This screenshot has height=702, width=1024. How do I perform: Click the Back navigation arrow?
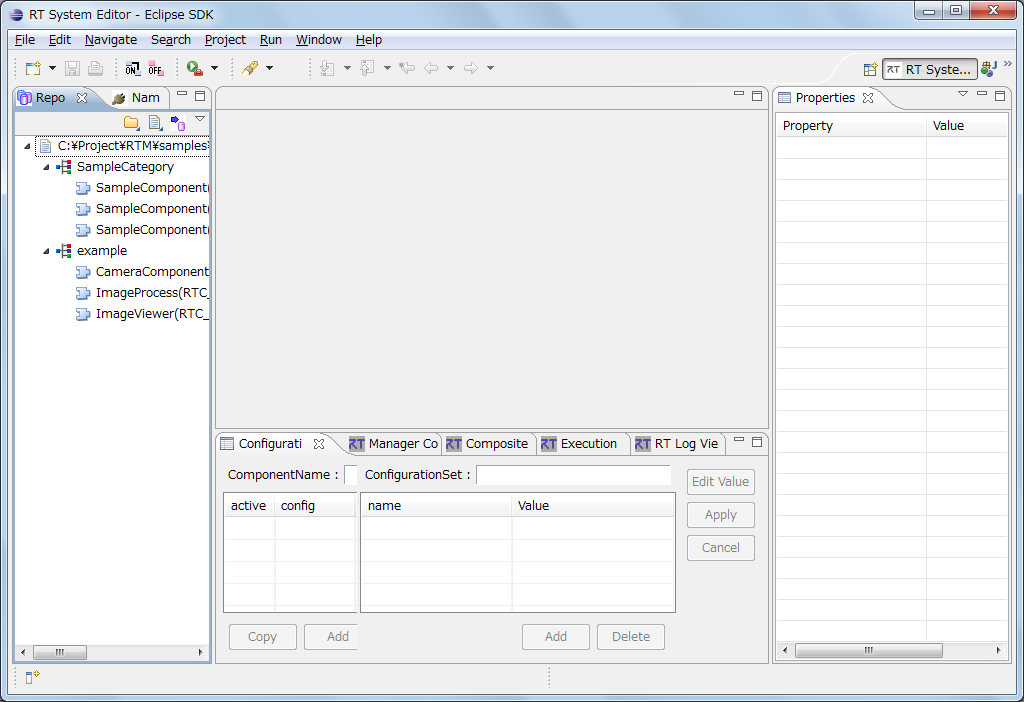click(431, 68)
